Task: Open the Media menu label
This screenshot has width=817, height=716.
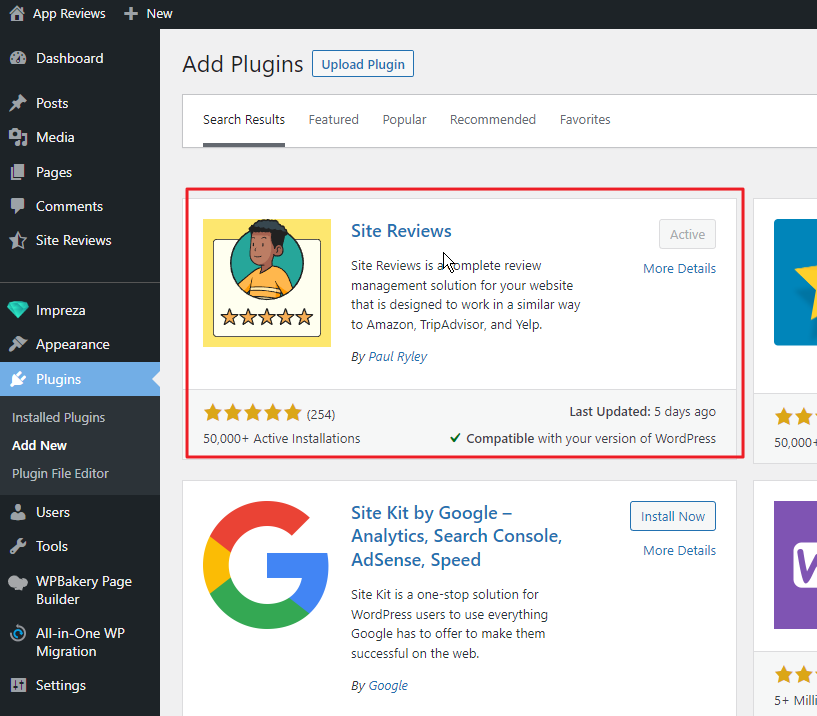Action: coord(55,138)
